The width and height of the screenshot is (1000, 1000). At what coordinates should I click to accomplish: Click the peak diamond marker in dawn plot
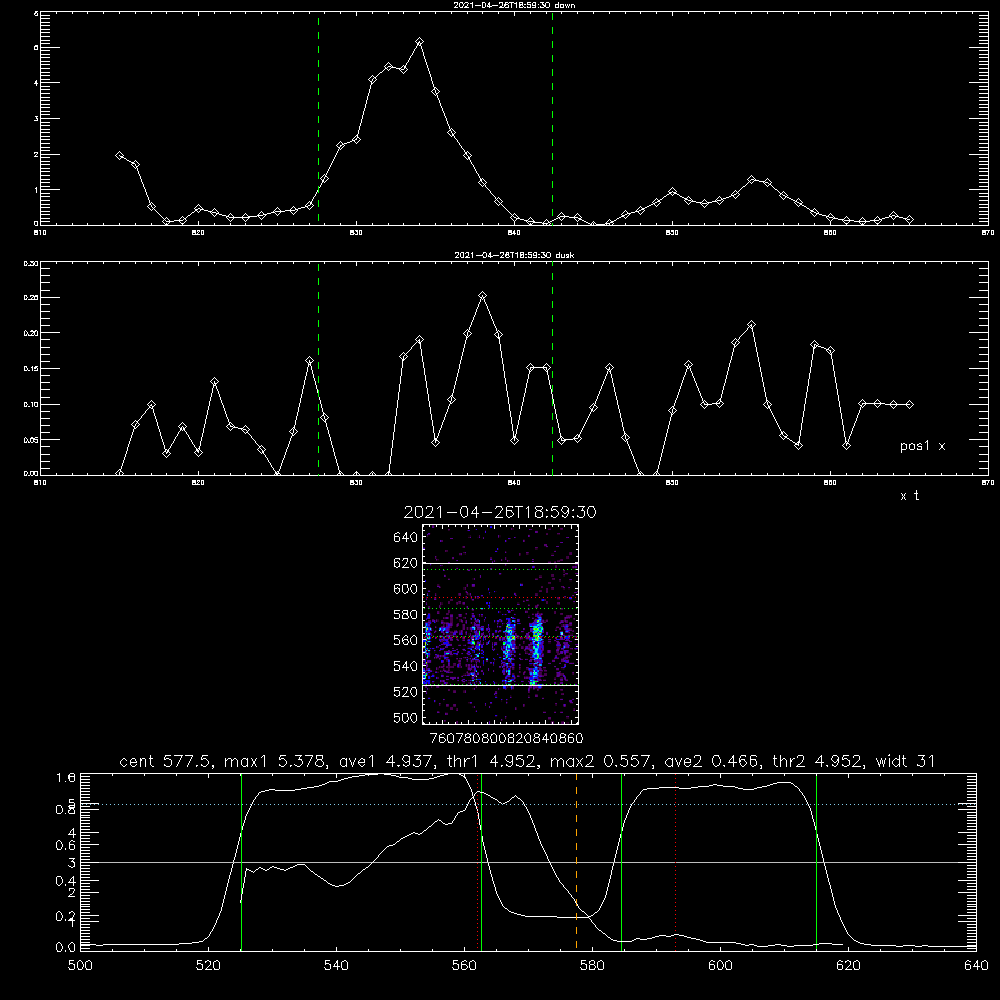point(419,41)
